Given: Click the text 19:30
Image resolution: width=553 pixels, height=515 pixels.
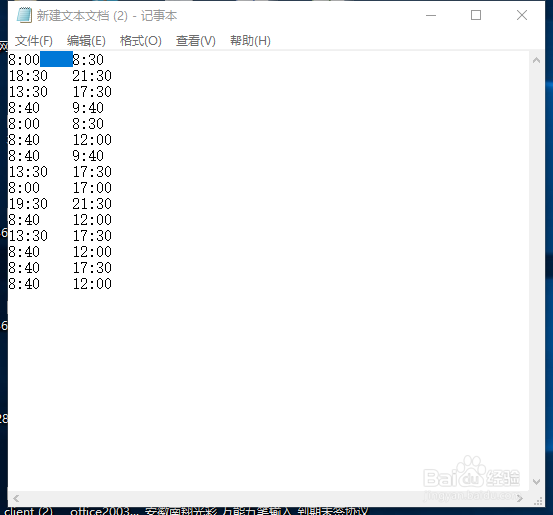Looking at the screenshot, I should 28,204.
